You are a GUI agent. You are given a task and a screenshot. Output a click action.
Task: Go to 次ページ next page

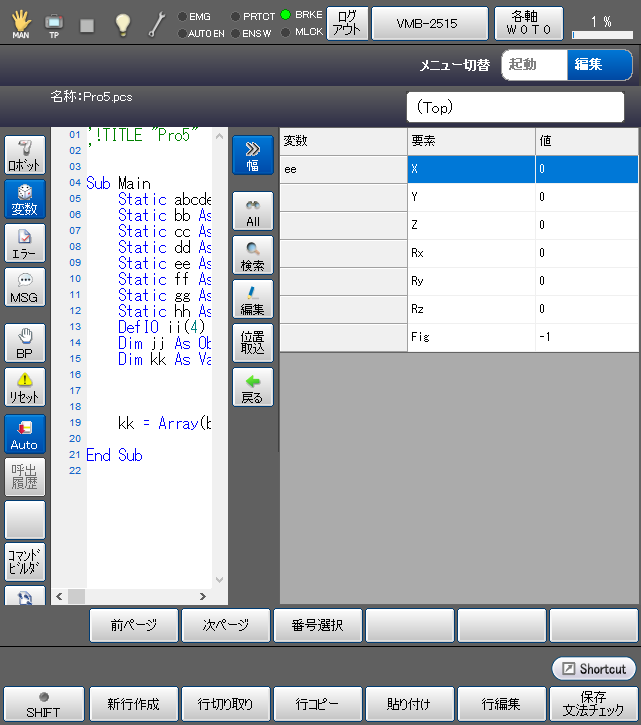(x=226, y=625)
